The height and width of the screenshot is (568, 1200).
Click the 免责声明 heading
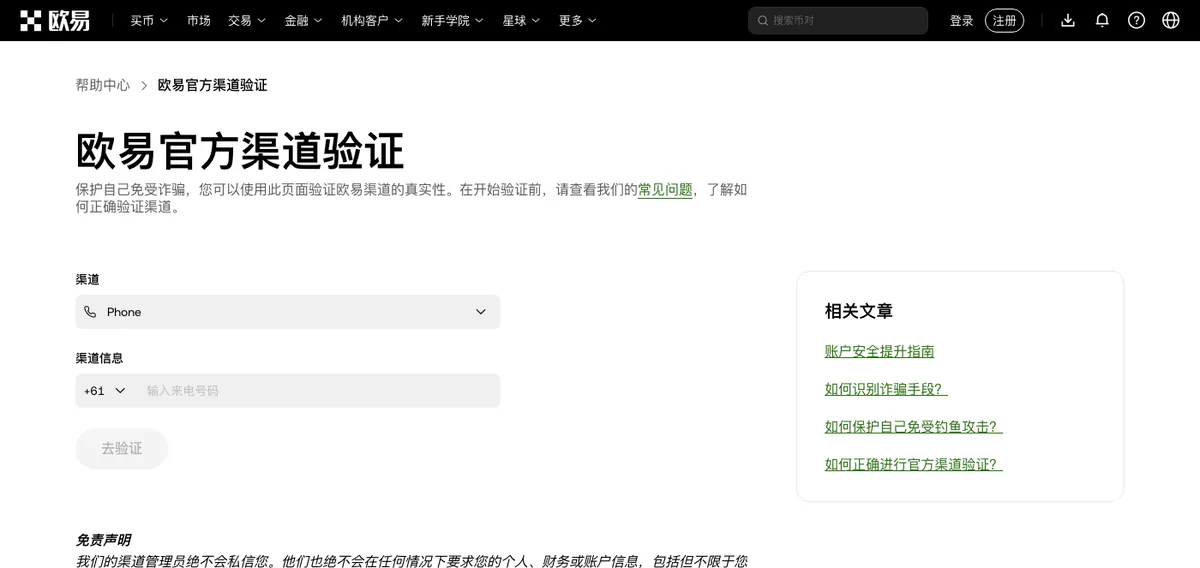coord(104,540)
